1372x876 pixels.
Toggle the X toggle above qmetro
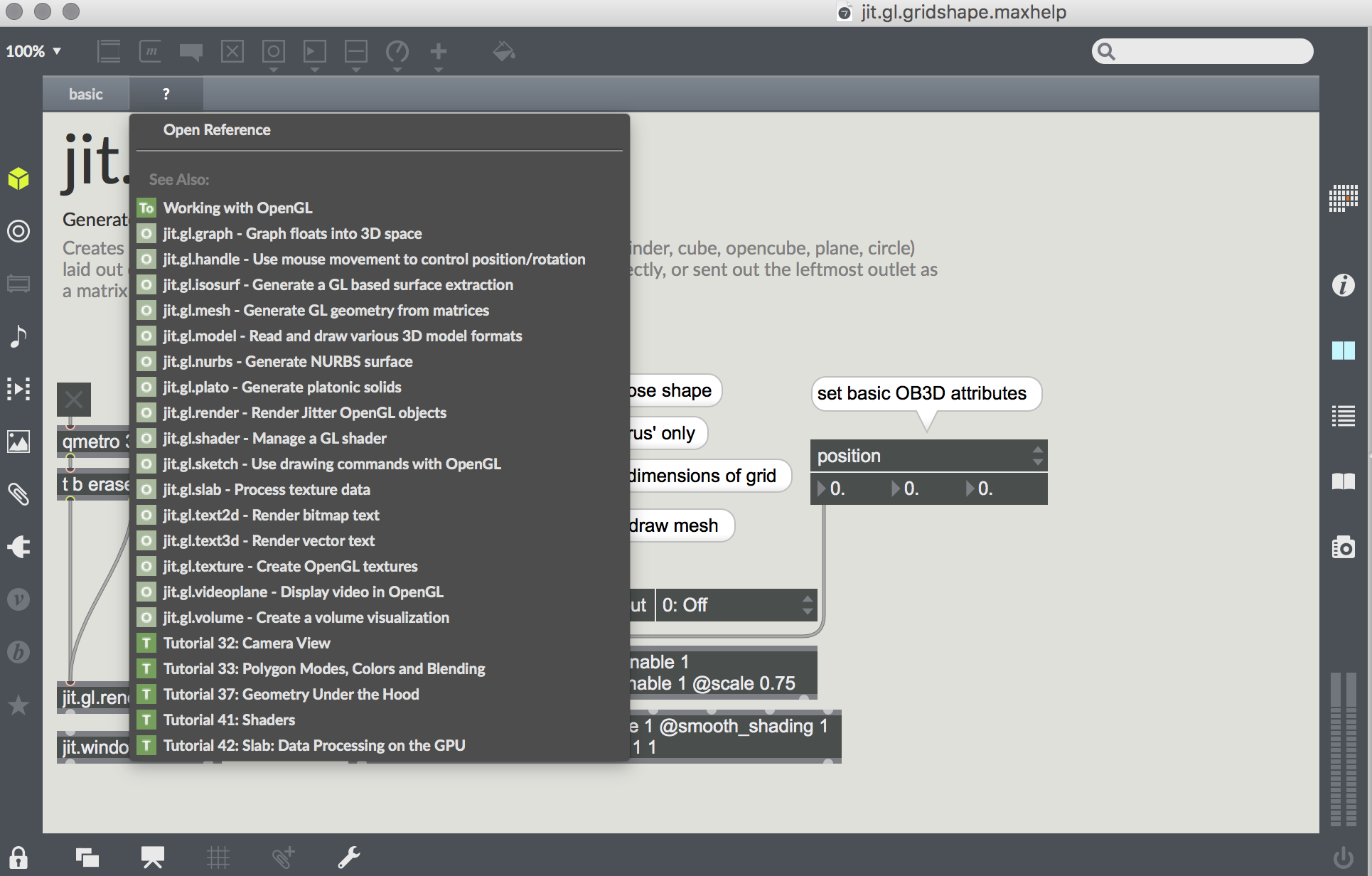[74, 400]
